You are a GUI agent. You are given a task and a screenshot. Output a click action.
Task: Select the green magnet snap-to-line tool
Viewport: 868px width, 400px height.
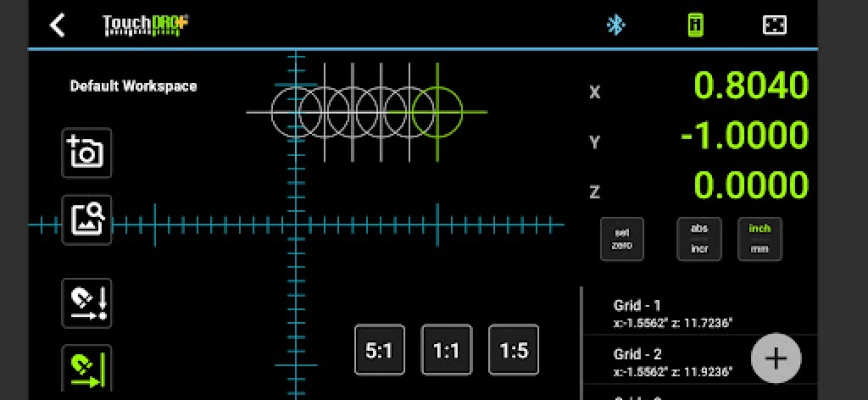click(x=86, y=368)
